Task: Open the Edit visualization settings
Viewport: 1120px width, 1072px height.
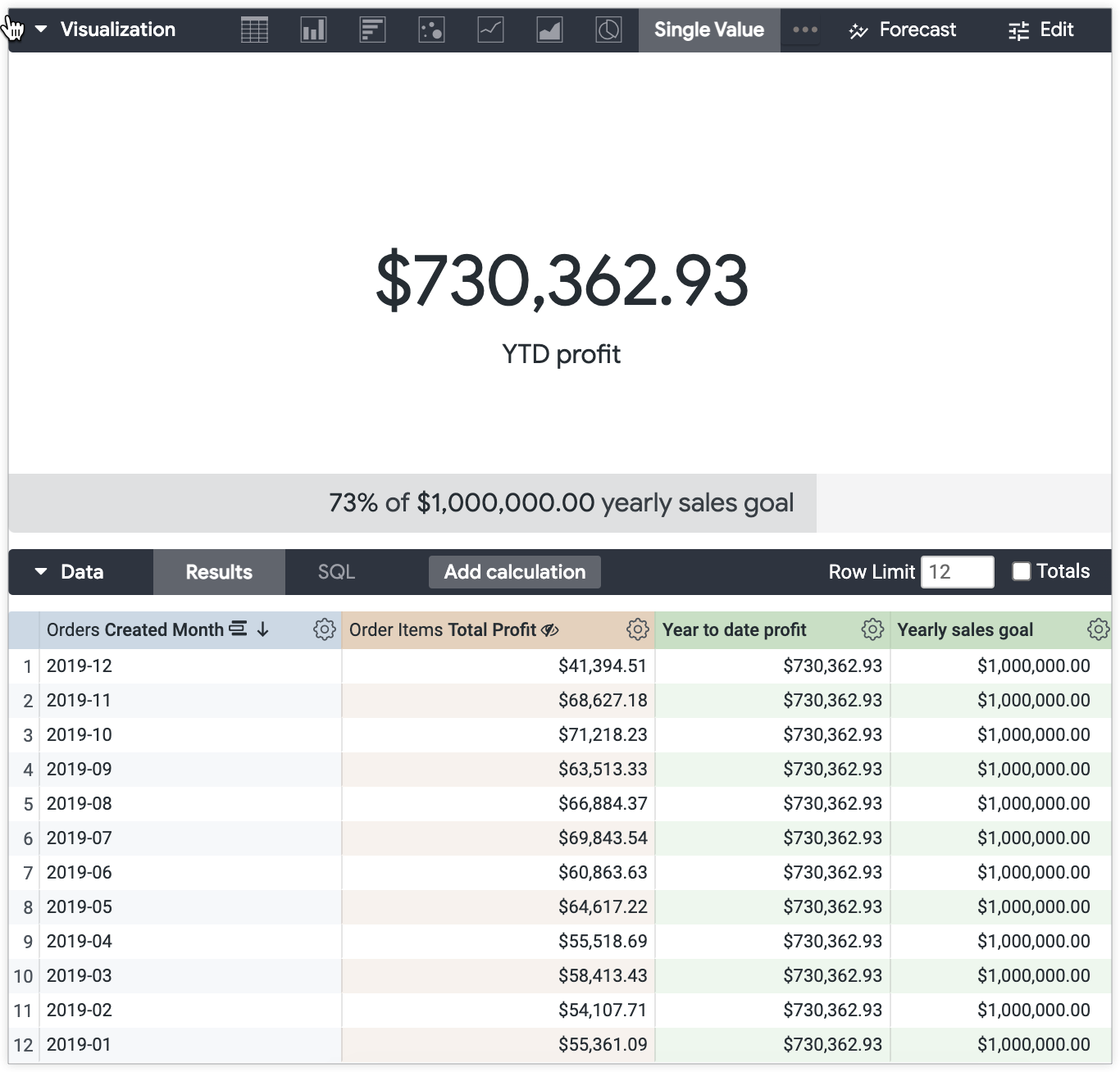Action: pos(1040,30)
